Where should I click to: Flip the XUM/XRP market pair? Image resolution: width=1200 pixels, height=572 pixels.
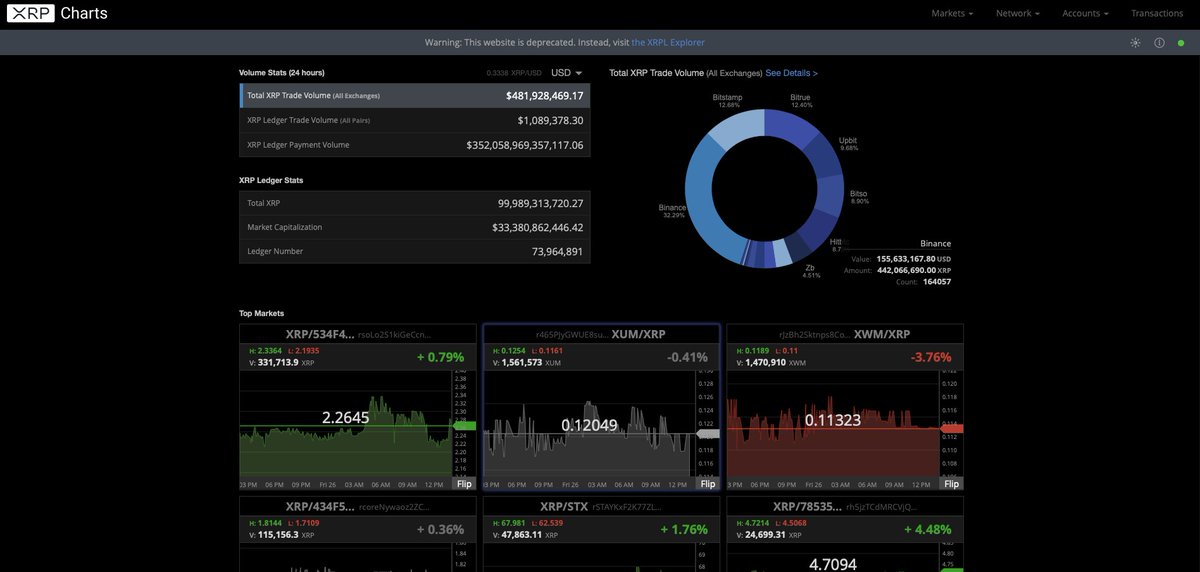(x=708, y=484)
